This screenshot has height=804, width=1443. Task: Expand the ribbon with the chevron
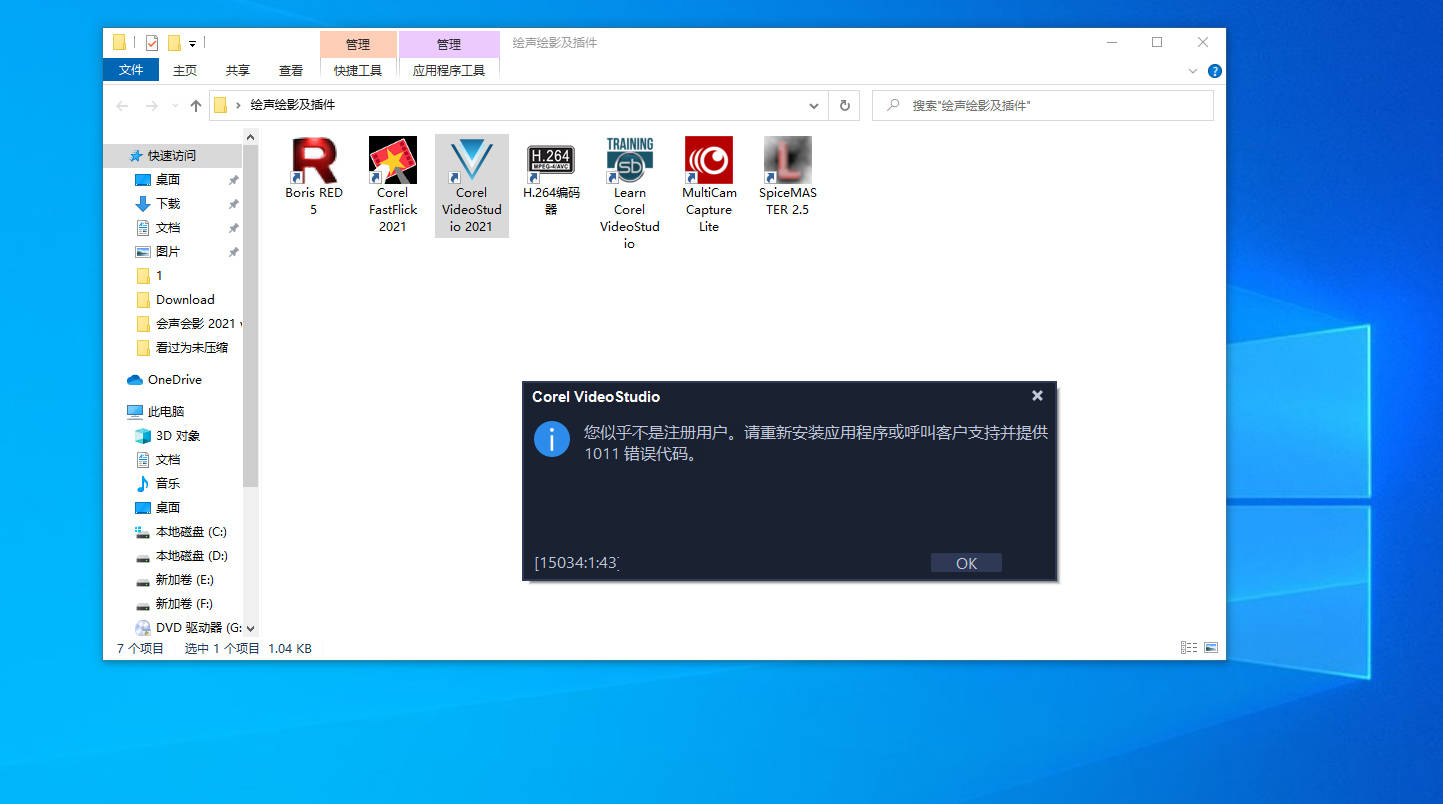point(1193,71)
